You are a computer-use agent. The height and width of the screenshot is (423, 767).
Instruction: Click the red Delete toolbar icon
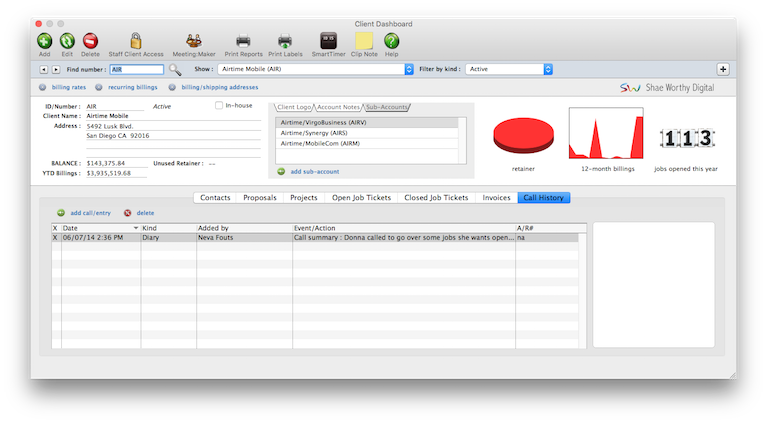(90, 42)
